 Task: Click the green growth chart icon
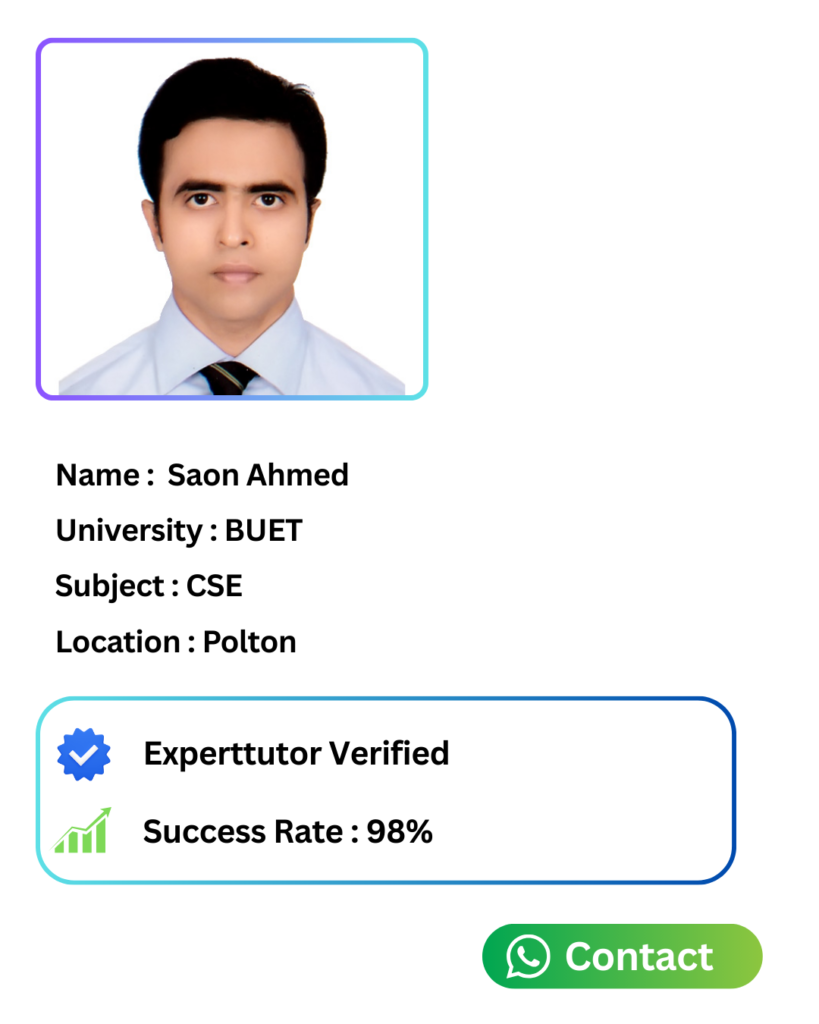coord(82,830)
